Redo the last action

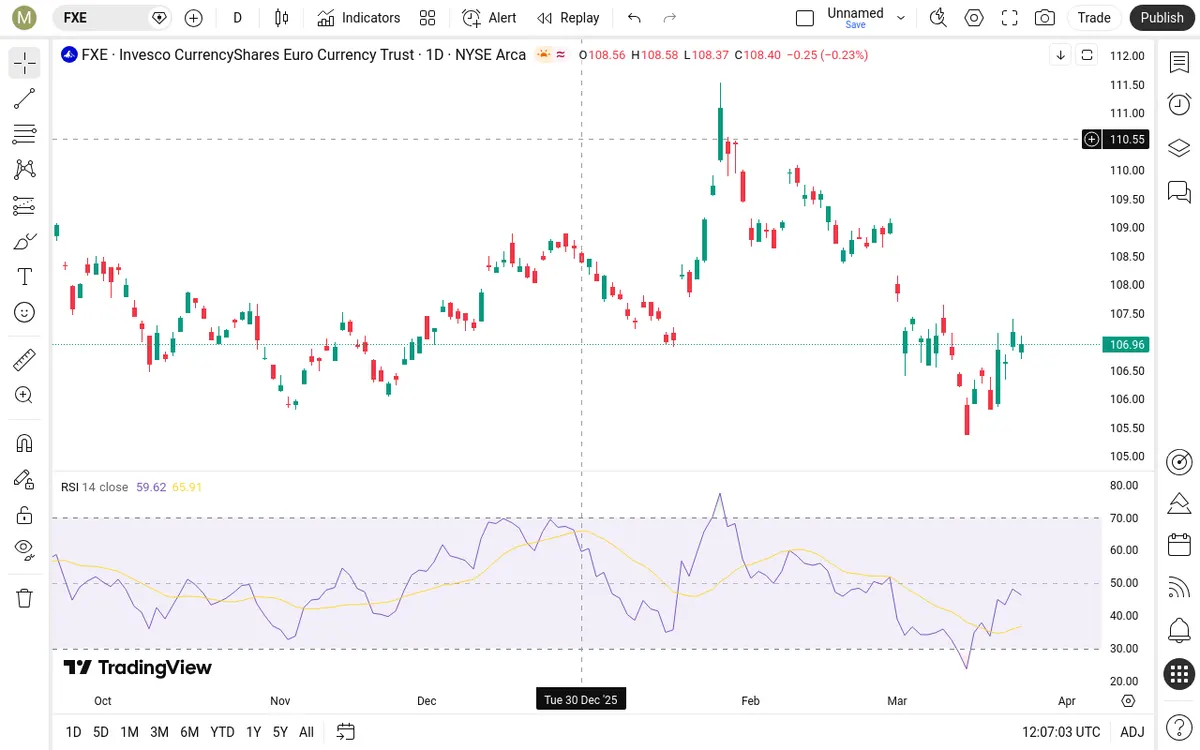pos(670,18)
